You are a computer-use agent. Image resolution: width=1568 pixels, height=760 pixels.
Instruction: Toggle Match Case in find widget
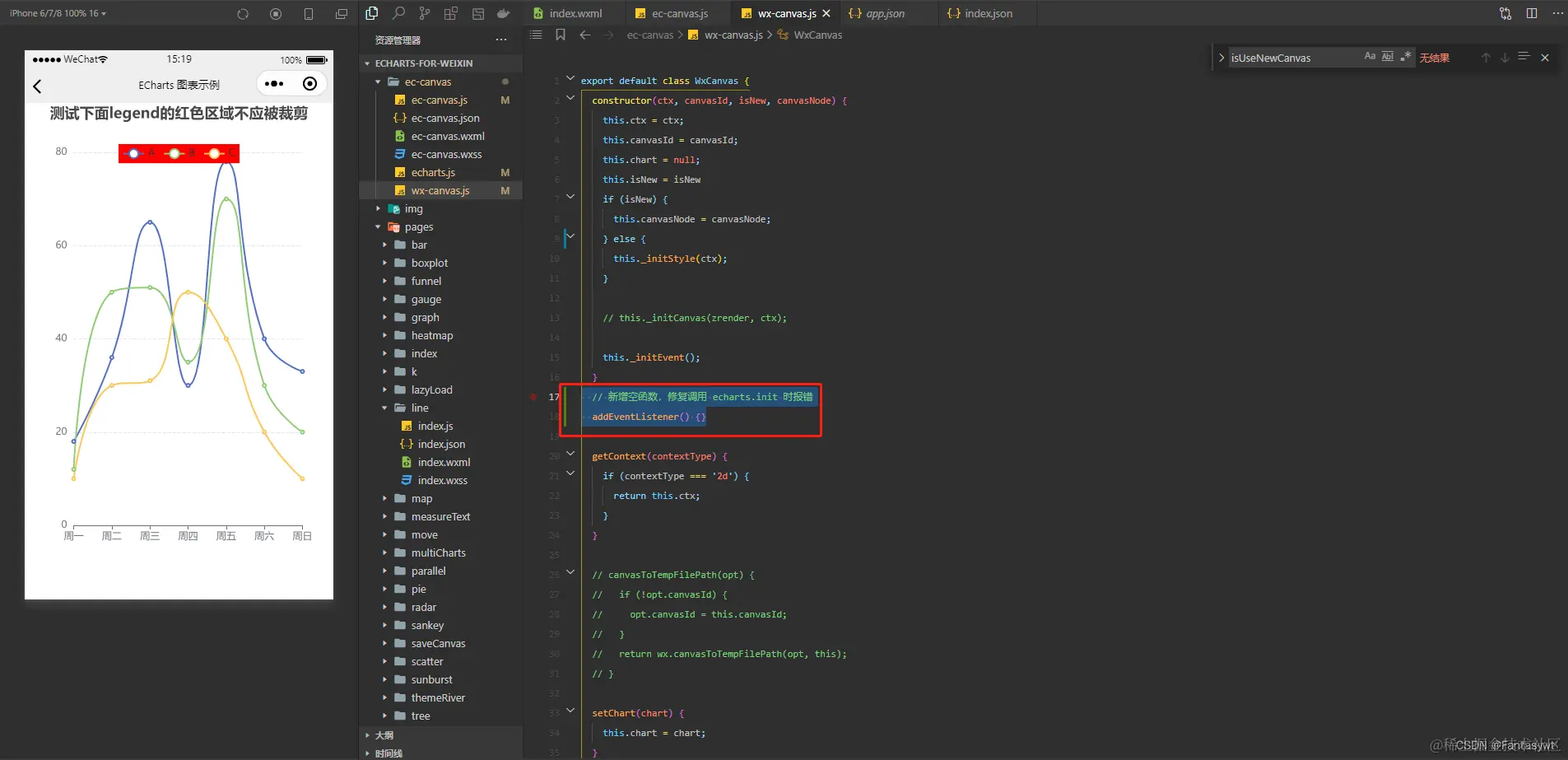tap(1370, 57)
